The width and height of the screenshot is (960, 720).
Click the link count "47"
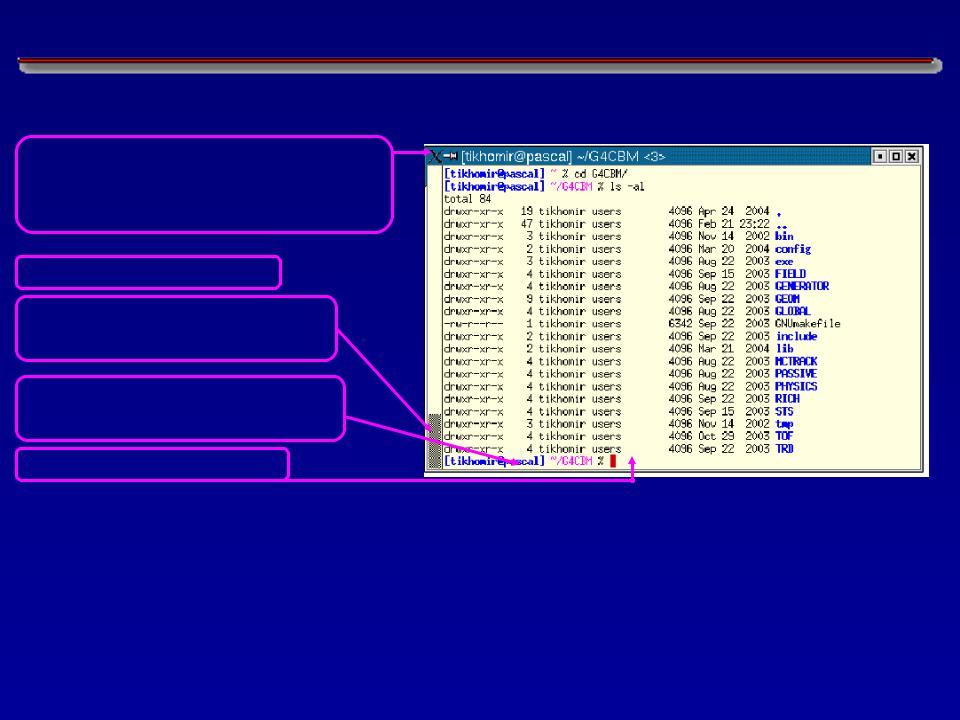(527, 224)
